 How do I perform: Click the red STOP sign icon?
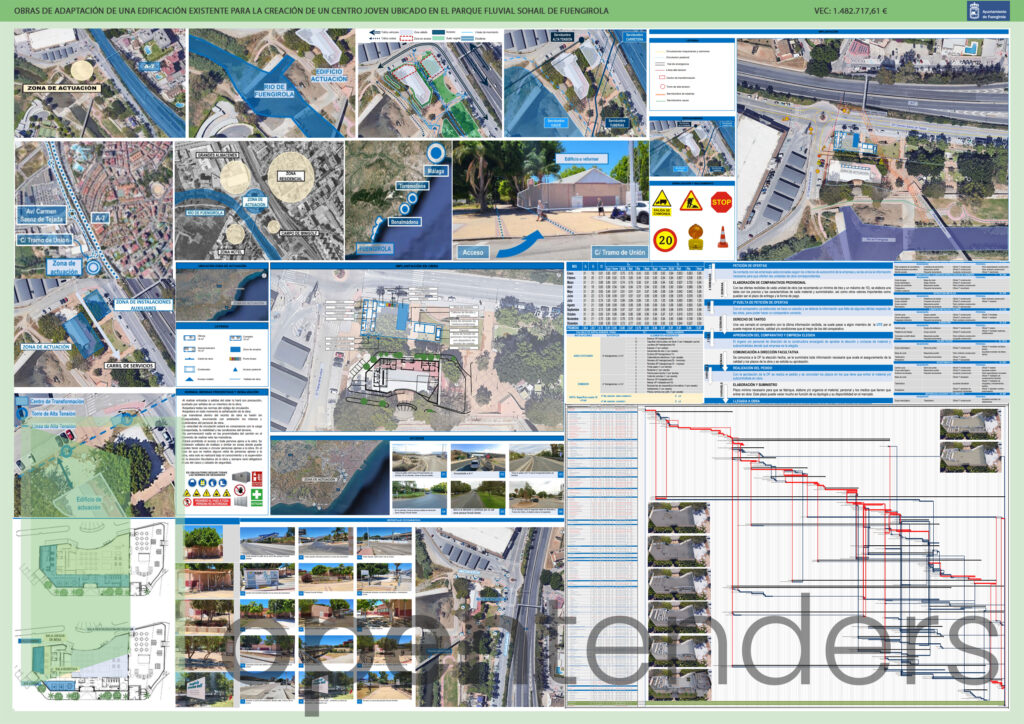click(x=721, y=202)
